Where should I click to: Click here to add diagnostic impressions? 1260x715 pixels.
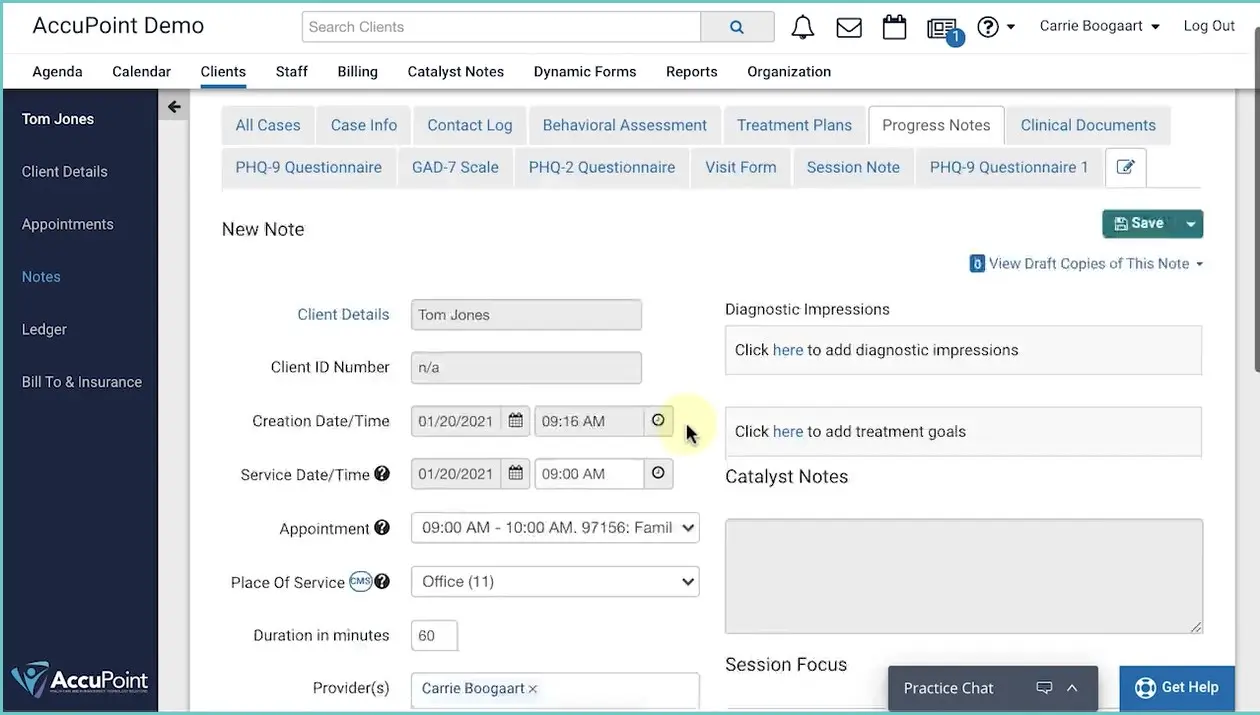point(788,350)
